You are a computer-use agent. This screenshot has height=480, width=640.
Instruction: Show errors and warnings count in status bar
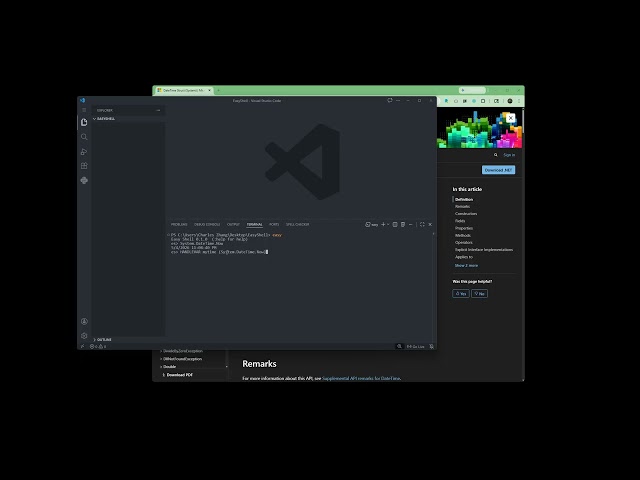point(98,347)
